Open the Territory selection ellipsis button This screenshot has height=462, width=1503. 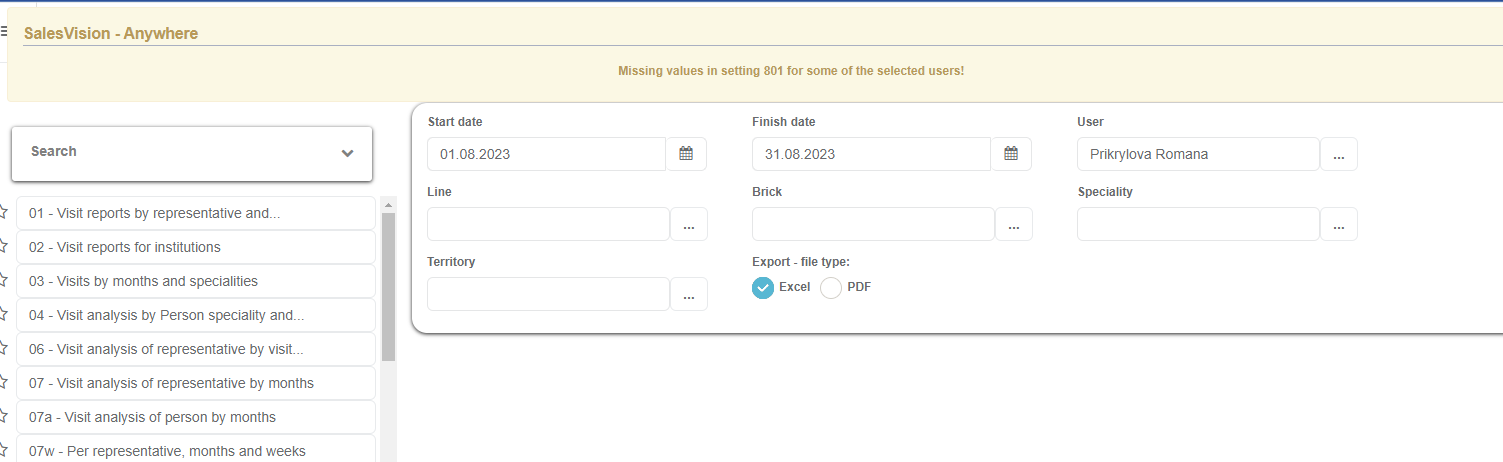click(689, 295)
